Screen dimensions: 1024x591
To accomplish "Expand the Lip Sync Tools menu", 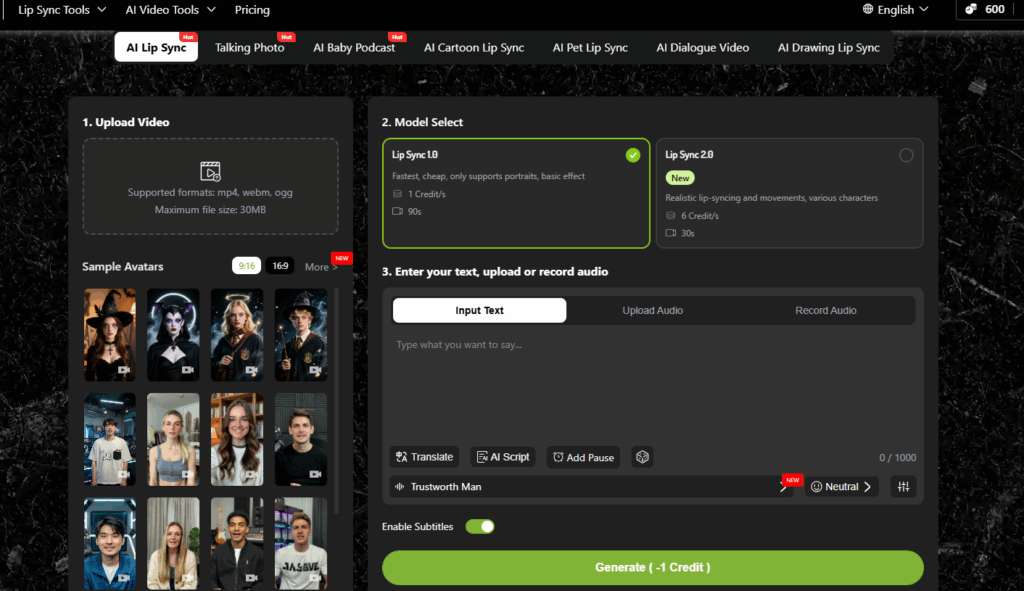I will tap(61, 10).
